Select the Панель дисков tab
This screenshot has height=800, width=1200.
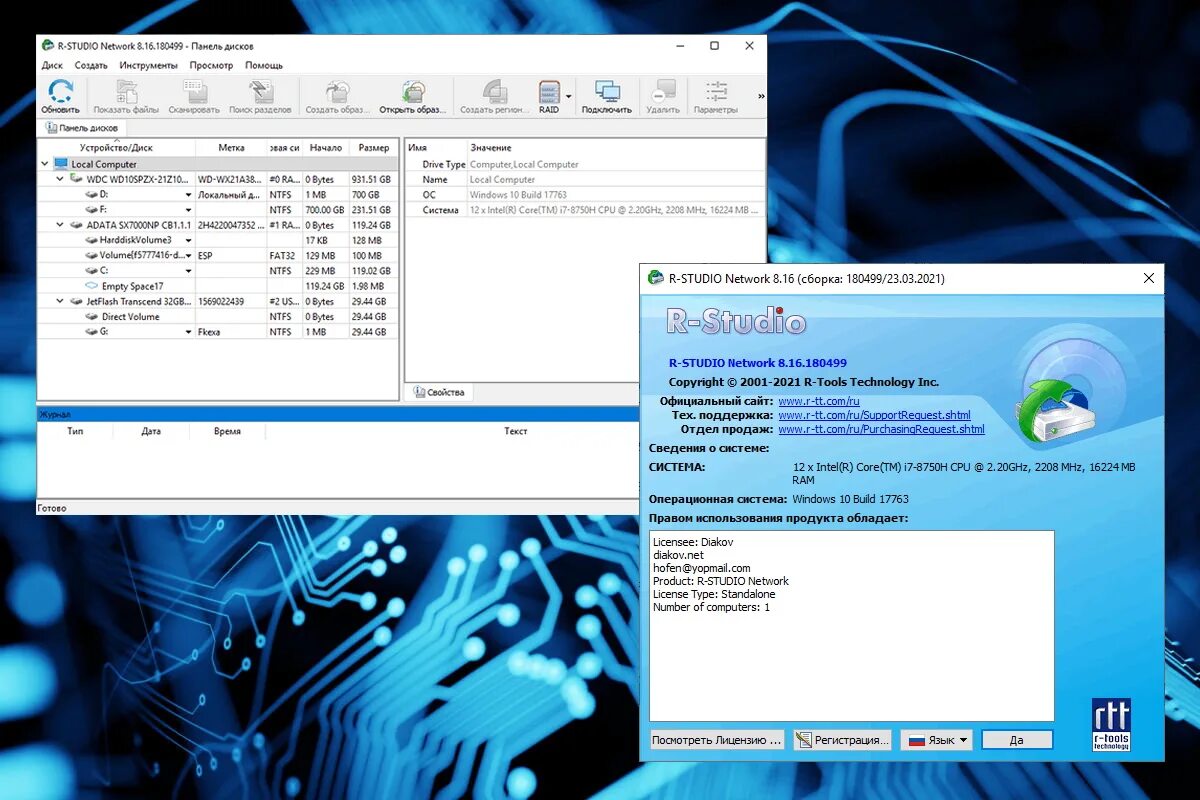click(82, 128)
